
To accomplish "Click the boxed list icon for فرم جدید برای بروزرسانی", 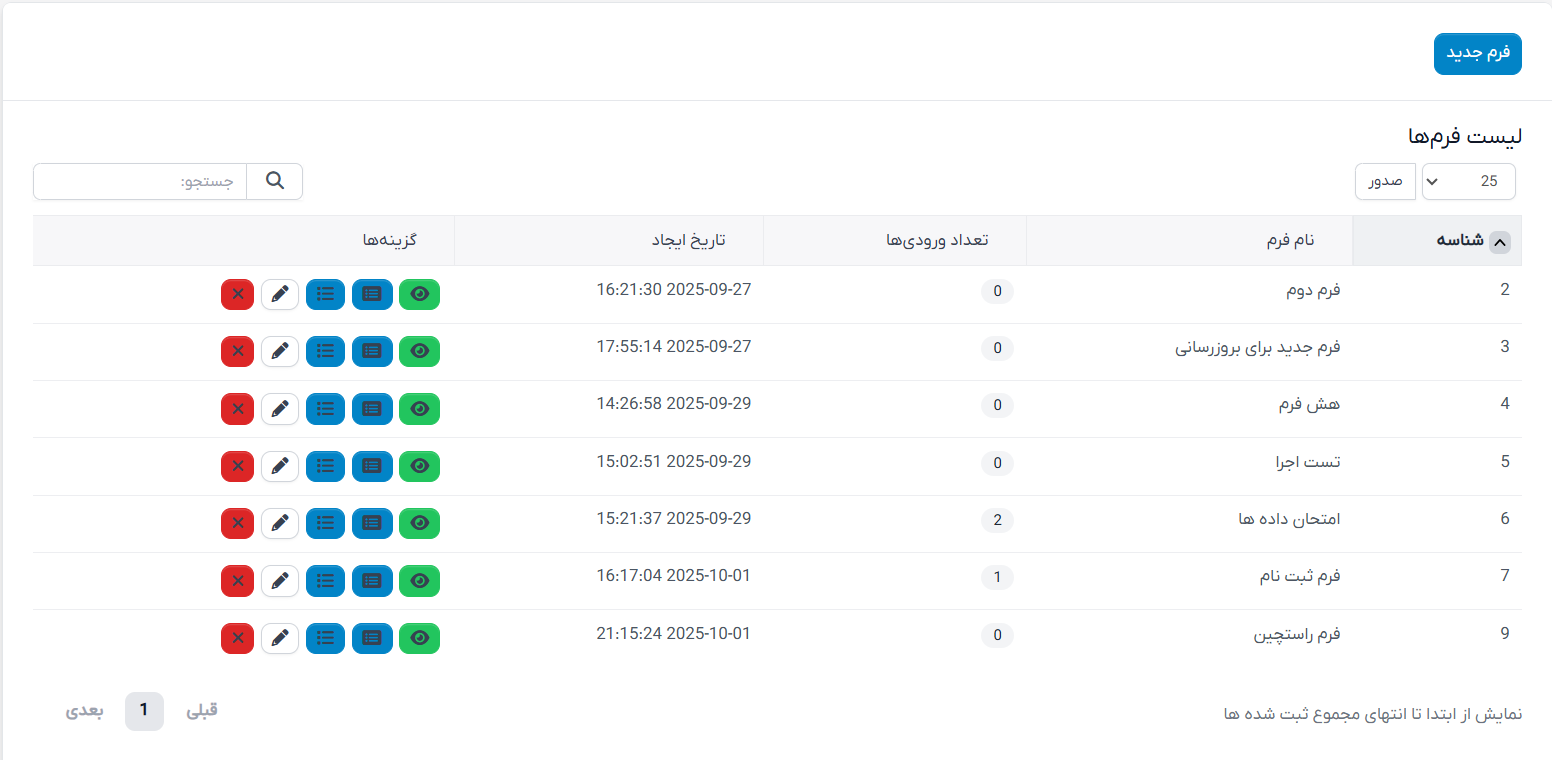I will (x=372, y=351).
